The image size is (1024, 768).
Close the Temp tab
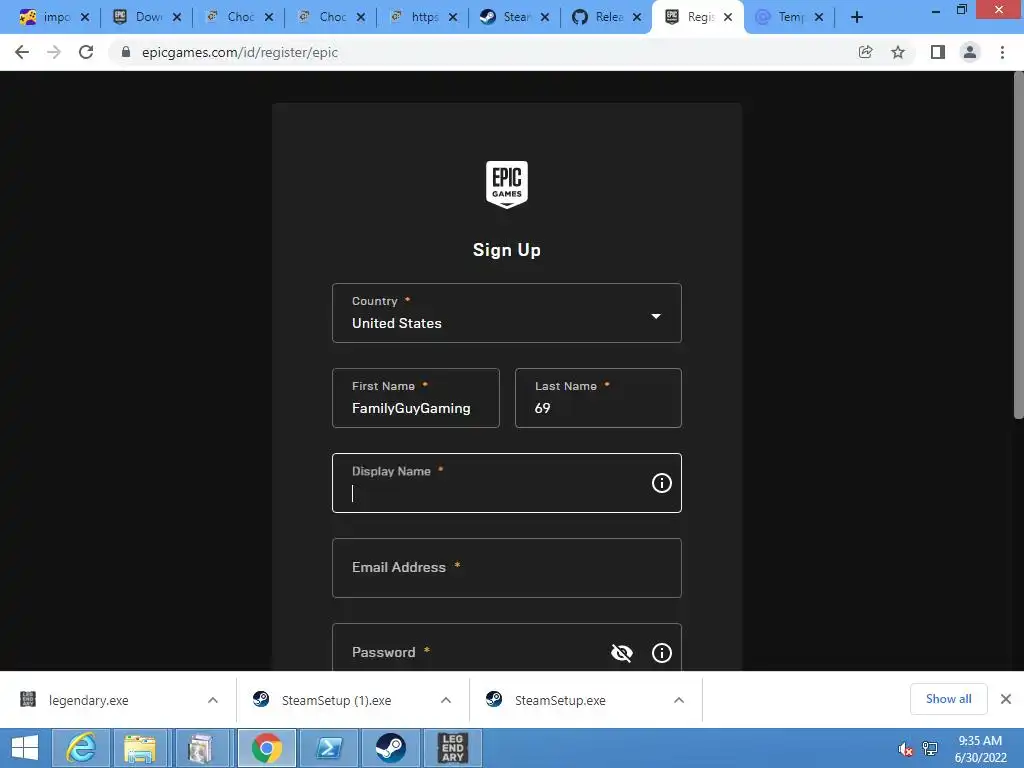coord(819,17)
